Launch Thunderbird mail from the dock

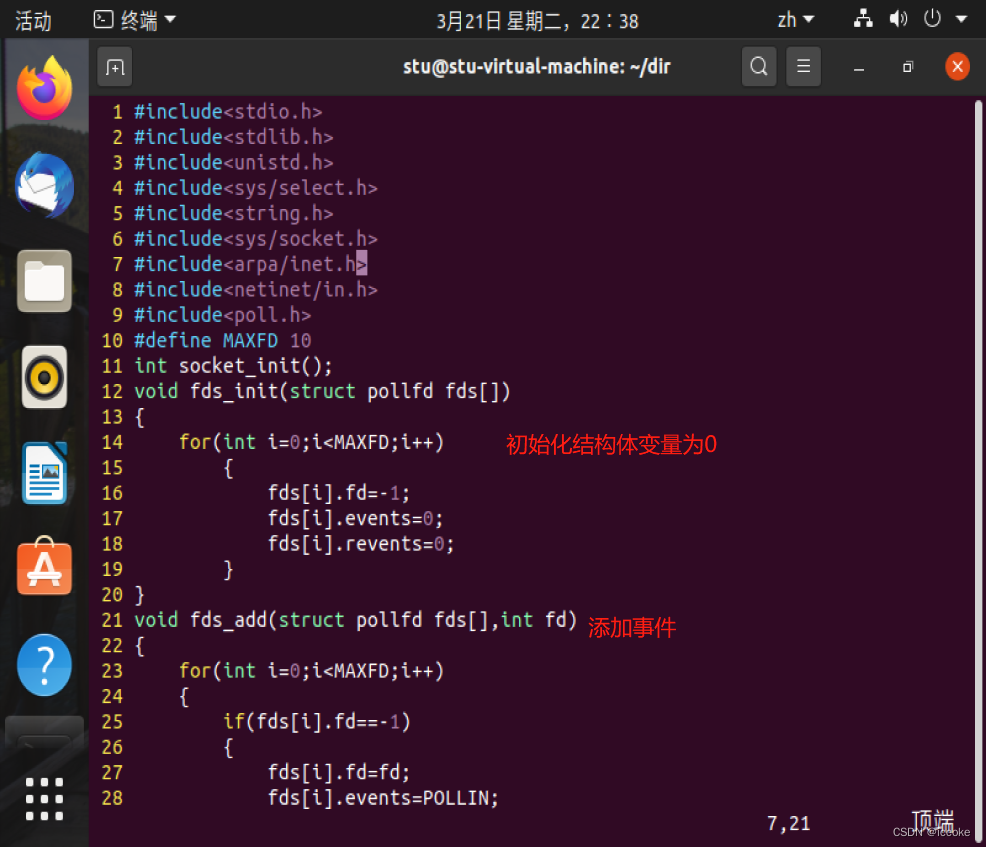coord(44,185)
